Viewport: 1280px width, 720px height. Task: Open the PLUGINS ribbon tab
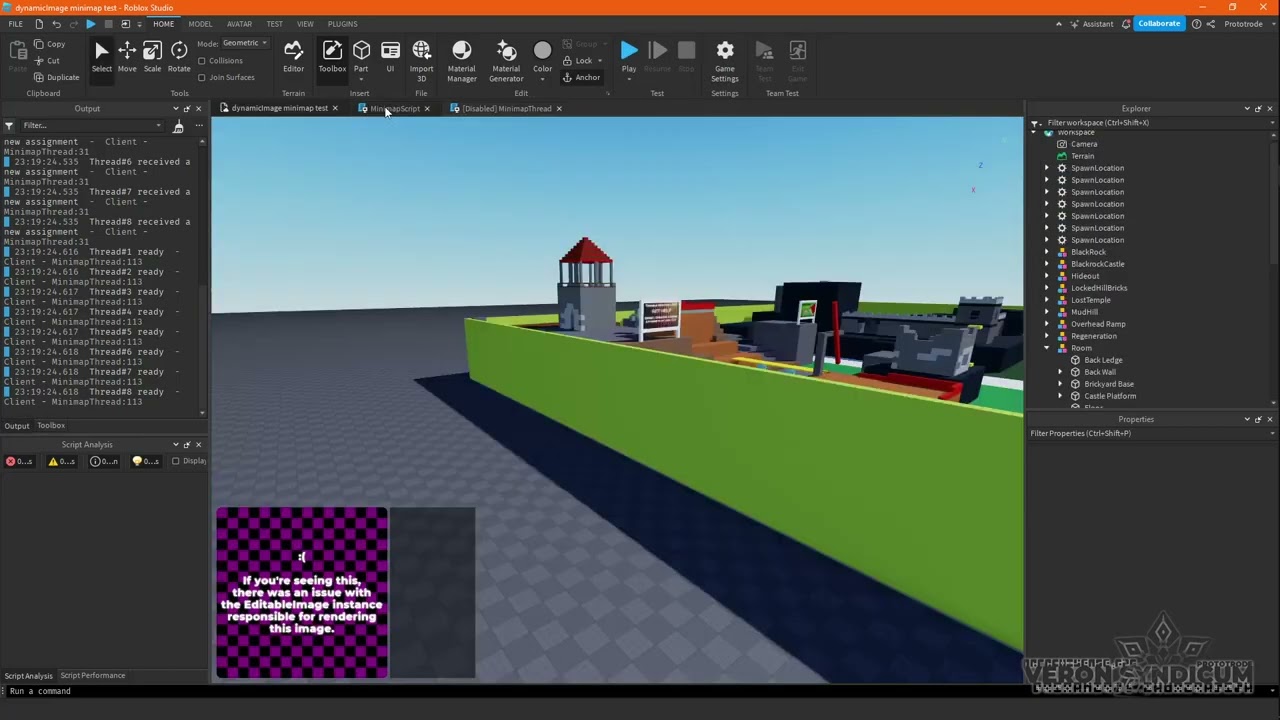(342, 24)
